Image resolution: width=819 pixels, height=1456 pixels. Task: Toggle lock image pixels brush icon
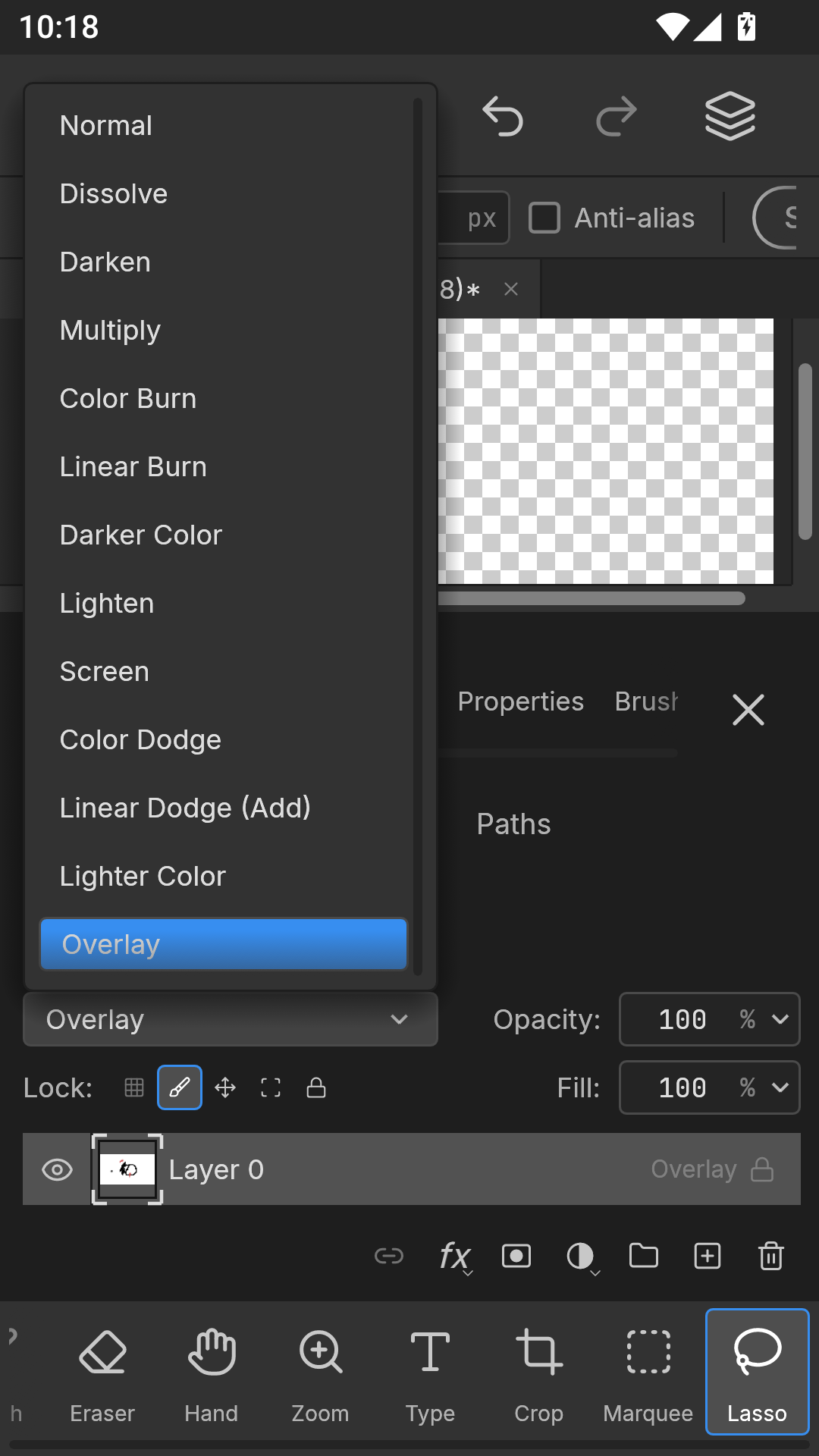pos(180,1087)
